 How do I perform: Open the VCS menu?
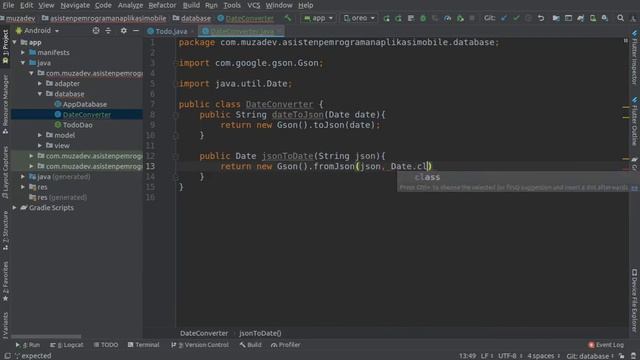point(253,5)
